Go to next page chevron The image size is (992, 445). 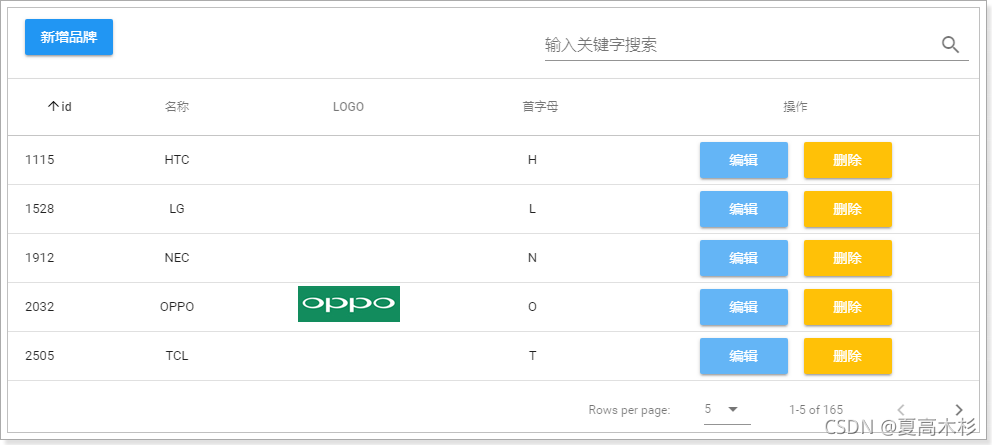click(959, 410)
